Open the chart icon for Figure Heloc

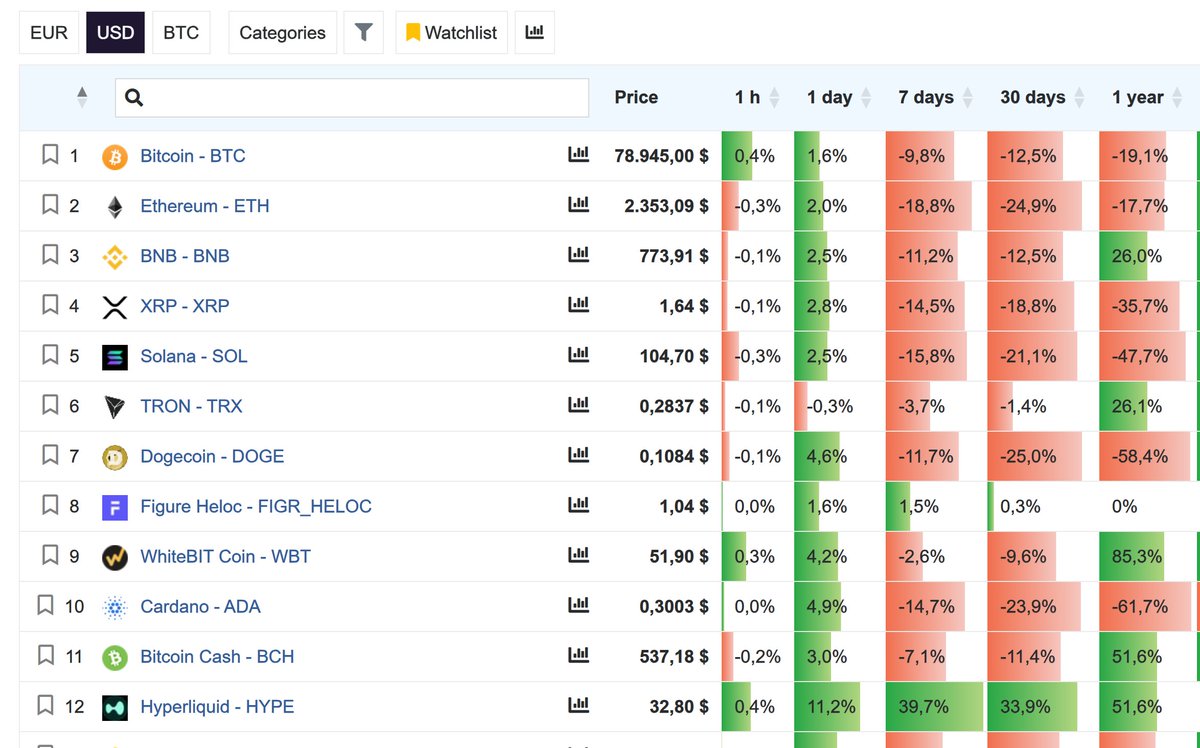578,505
